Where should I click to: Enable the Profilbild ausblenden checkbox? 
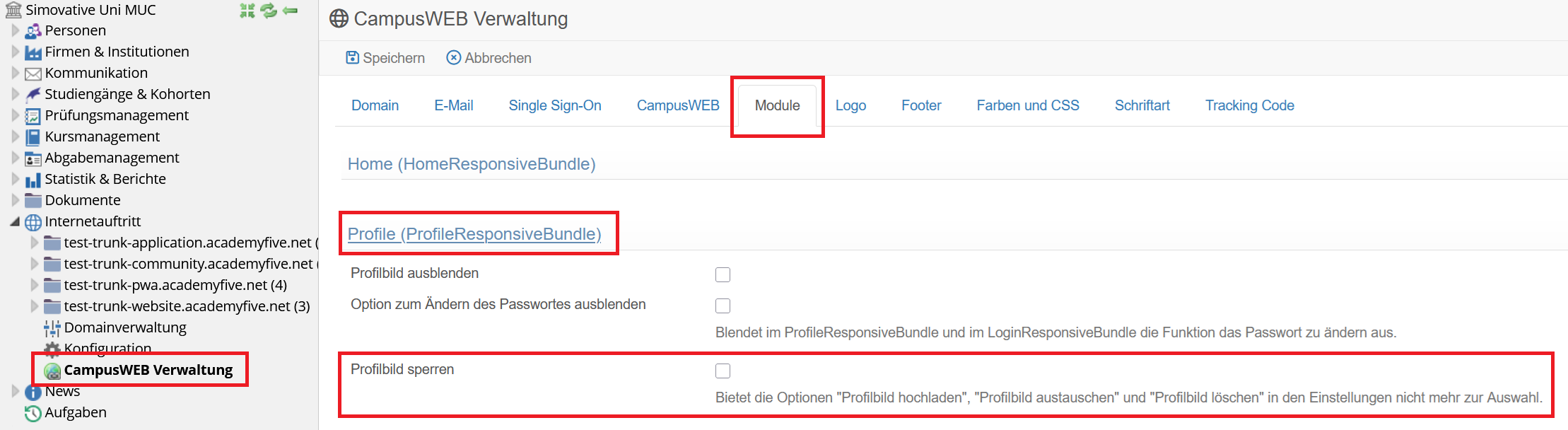(x=722, y=274)
